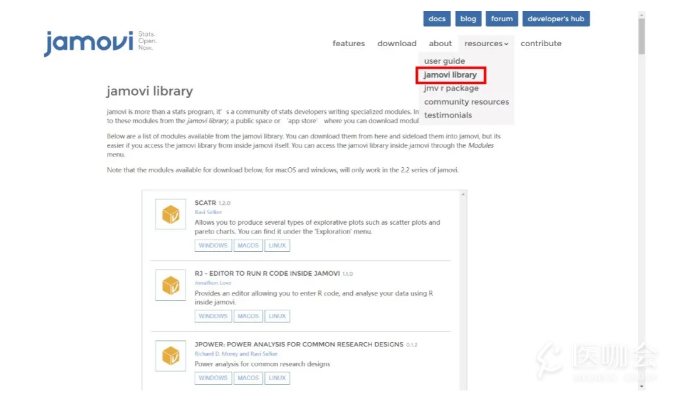Click the jpower module package icon
Image resolution: width=687 pixels, height=401 pixels.
pyautogui.click(x=169, y=355)
